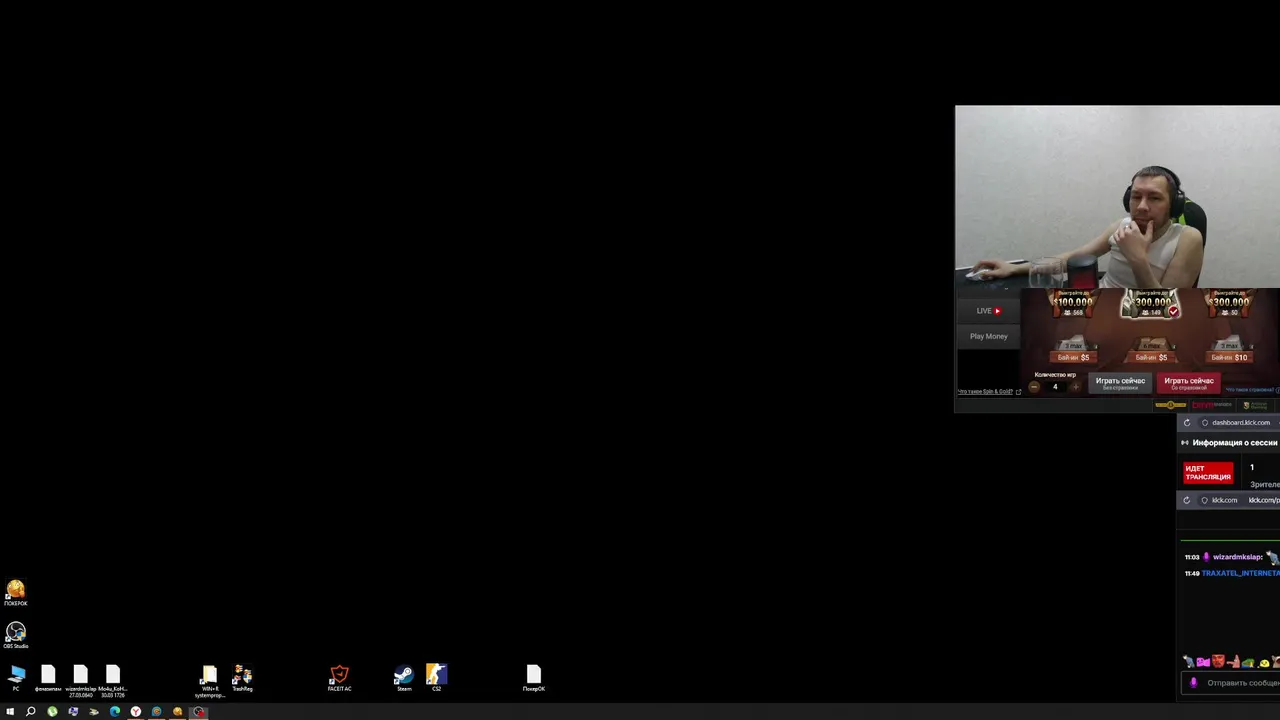
Task: Click LIVE button in poker lobby
Action: click(988, 311)
